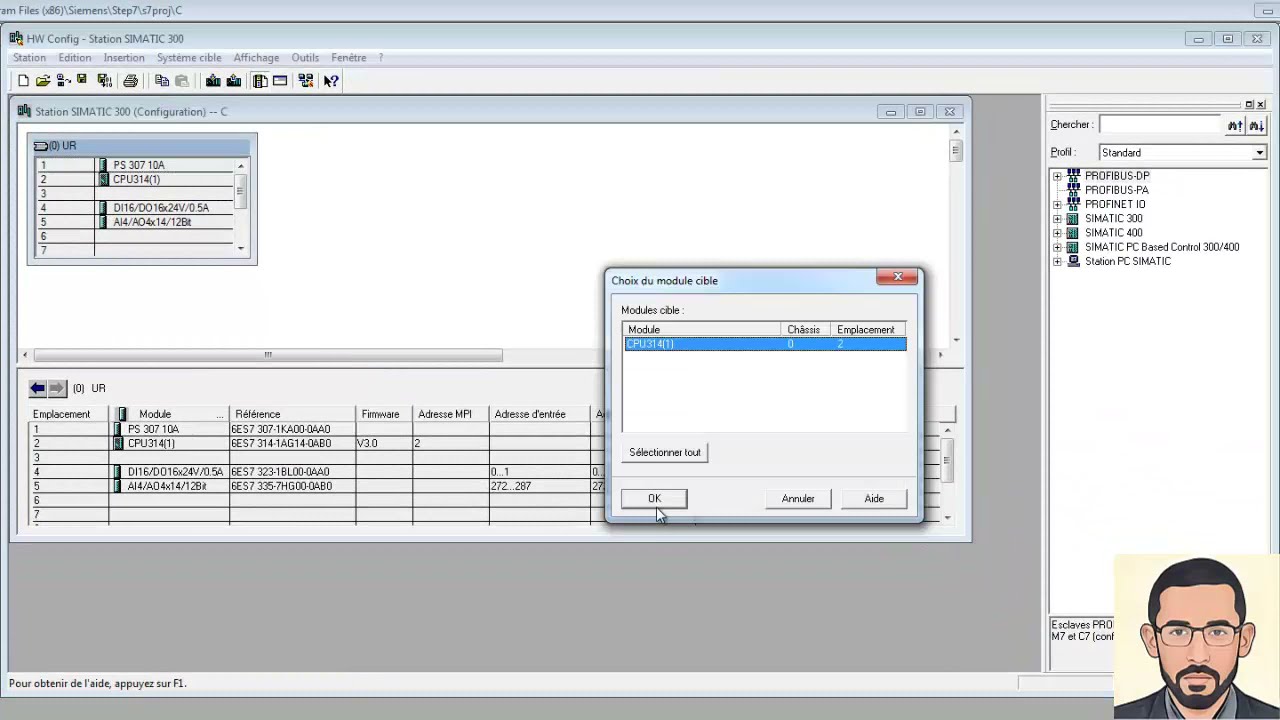Open the ? help menu
The image size is (1280, 720).
click(x=381, y=58)
